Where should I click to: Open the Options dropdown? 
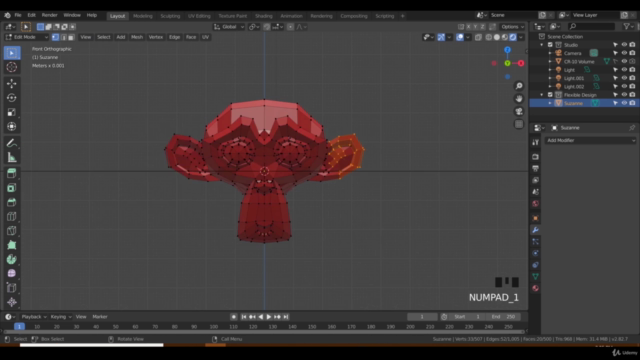pyautogui.click(x=512, y=27)
